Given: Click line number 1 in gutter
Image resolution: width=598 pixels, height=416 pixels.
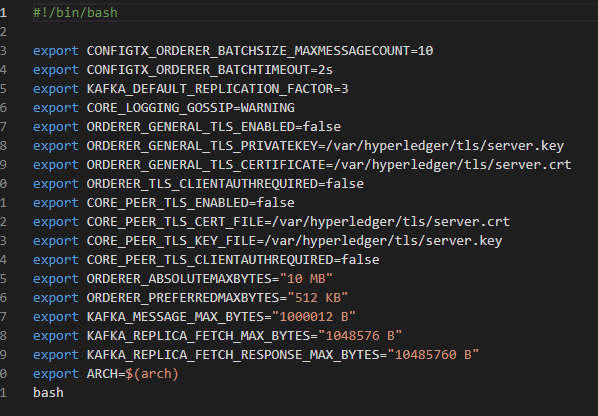Looking at the screenshot, I should [3, 13].
